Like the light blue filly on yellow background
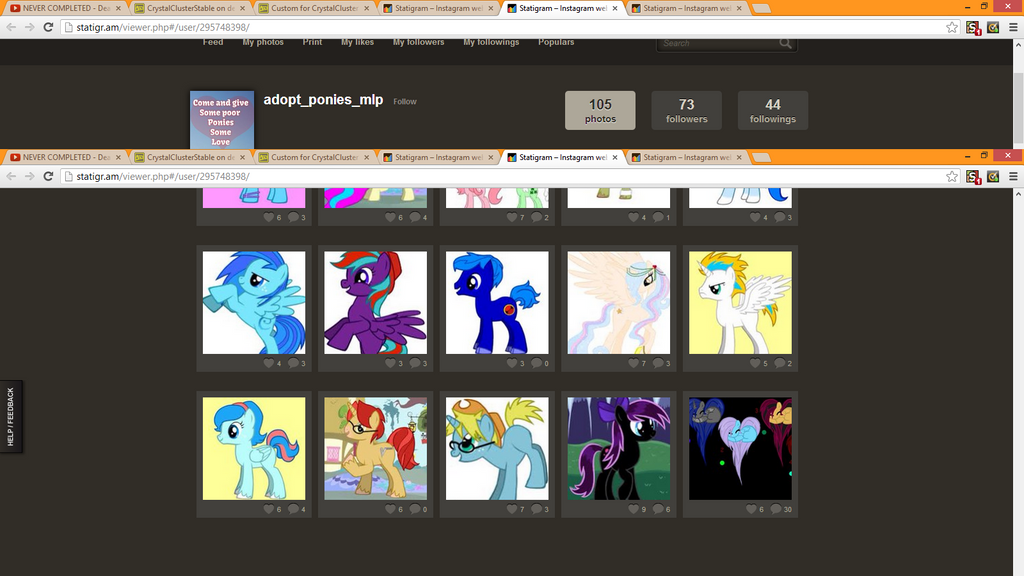This screenshot has height=576, width=1024. click(268, 509)
